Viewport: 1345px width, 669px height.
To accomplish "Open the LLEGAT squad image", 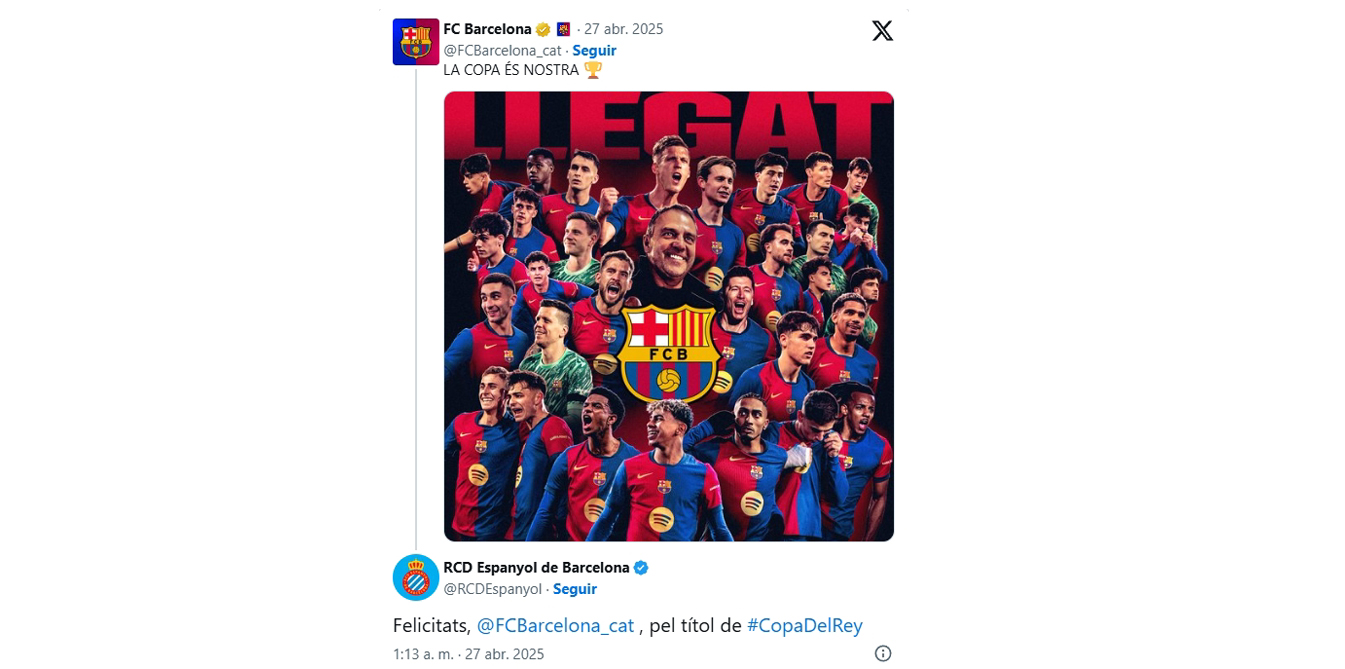I will click(x=669, y=315).
